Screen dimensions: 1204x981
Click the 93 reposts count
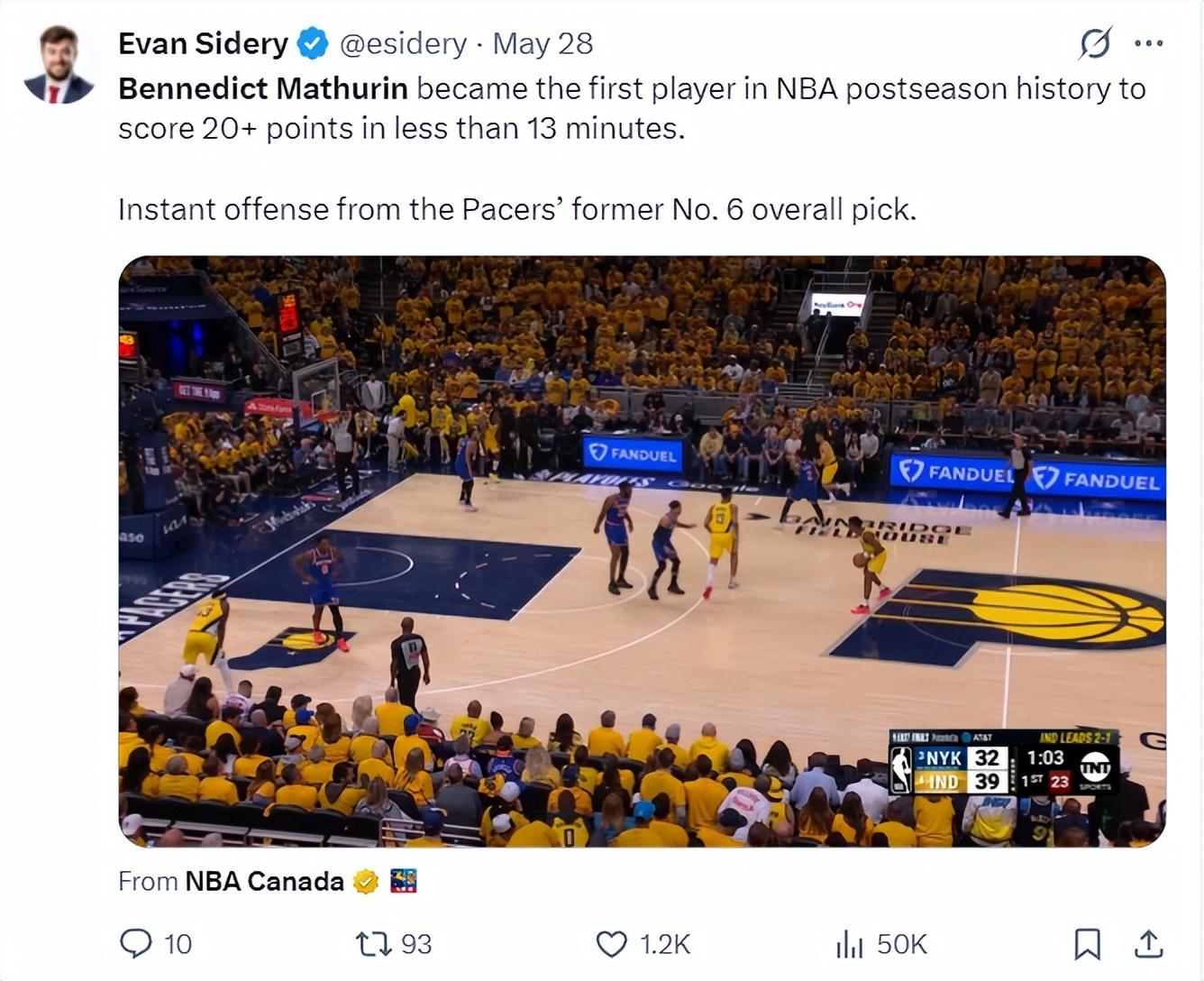point(416,943)
